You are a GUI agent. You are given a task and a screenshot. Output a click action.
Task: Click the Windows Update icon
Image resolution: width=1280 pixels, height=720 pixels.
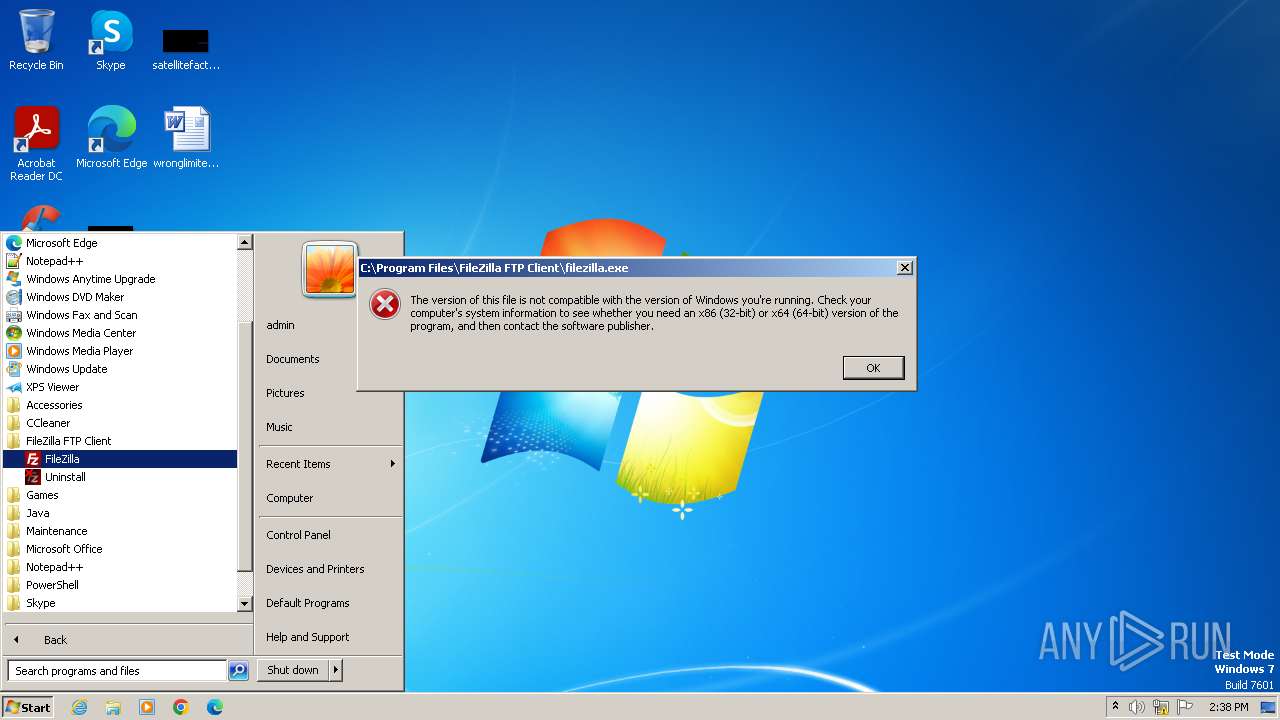pos(14,369)
